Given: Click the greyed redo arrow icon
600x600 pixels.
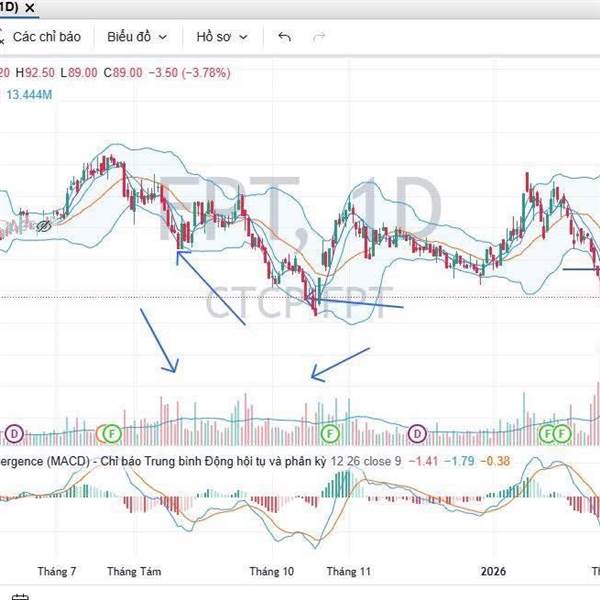Looking at the screenshot, I should [319, 37].
